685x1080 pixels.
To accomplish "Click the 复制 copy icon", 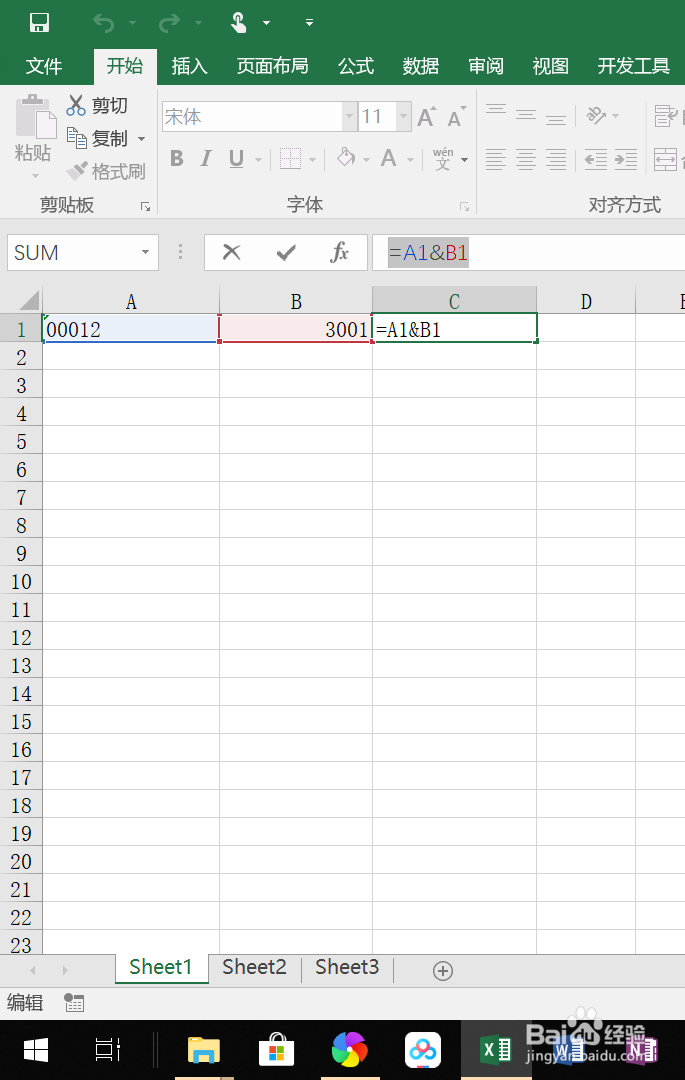I will (x=76, y=137).
